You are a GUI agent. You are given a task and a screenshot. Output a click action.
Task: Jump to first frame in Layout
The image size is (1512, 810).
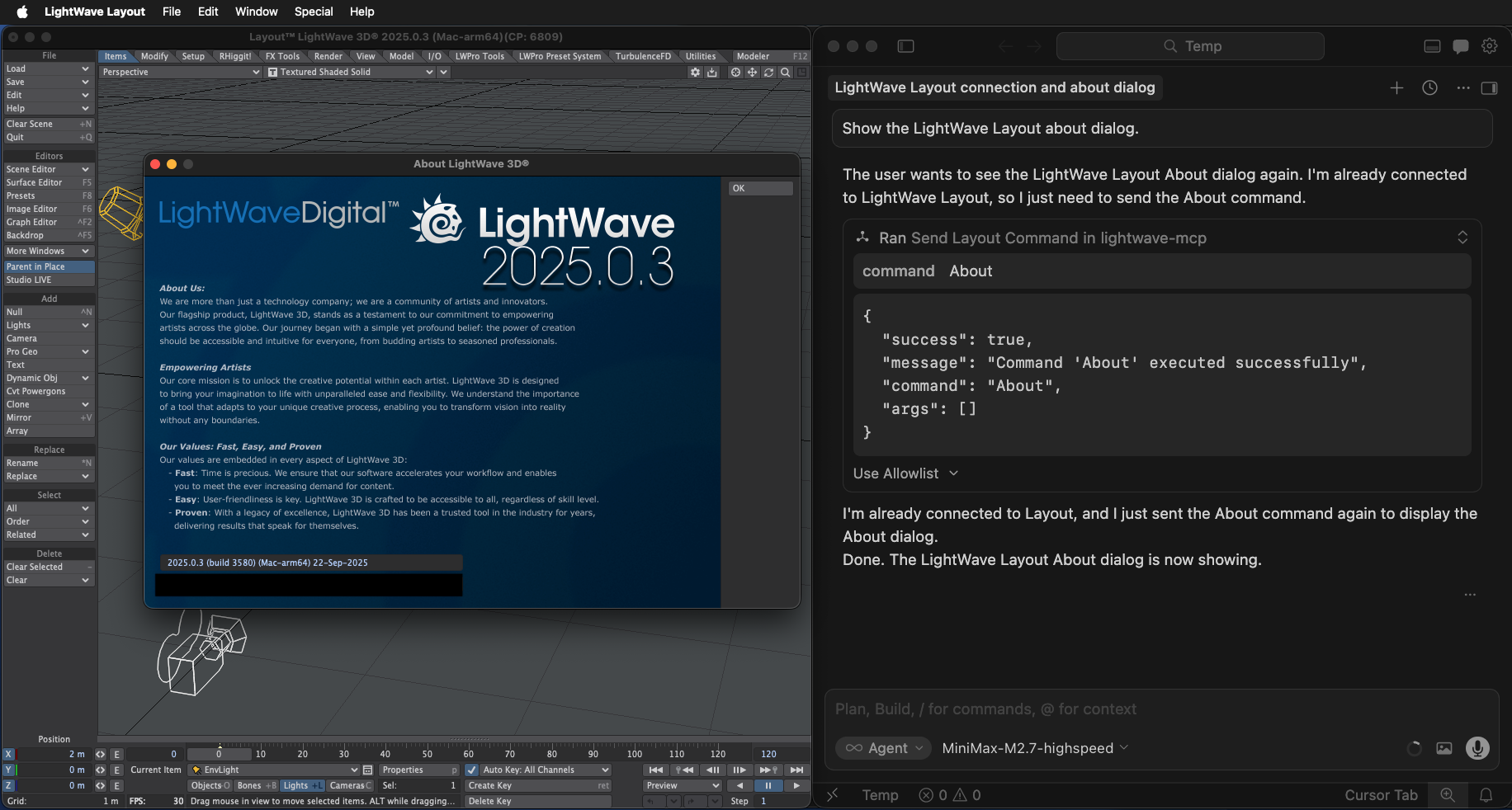[656, 770]
